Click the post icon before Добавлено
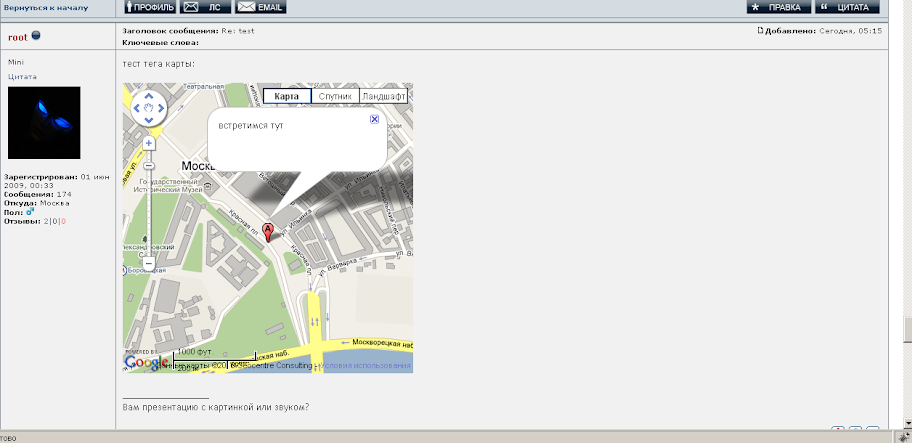Viewport: 912px width, 443px height. click(760, 30)
